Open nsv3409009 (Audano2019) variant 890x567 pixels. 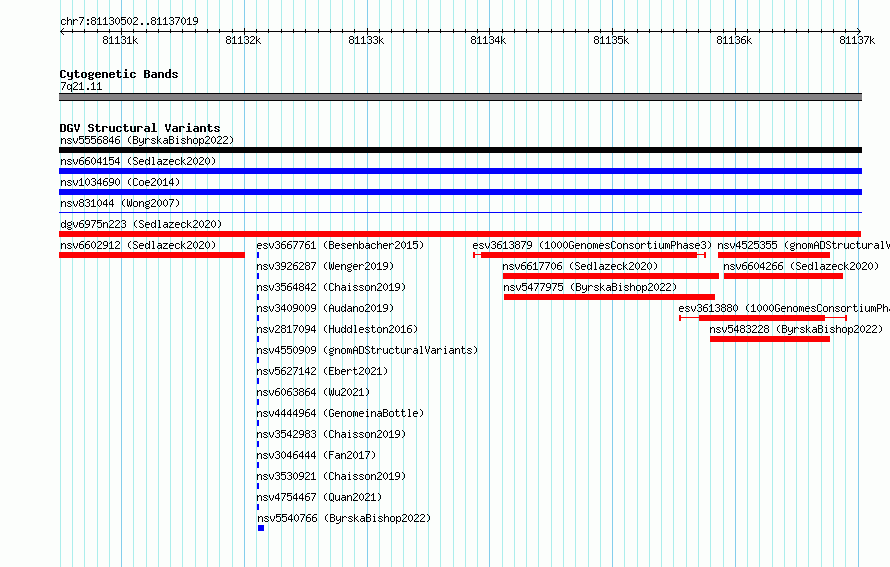325,308
